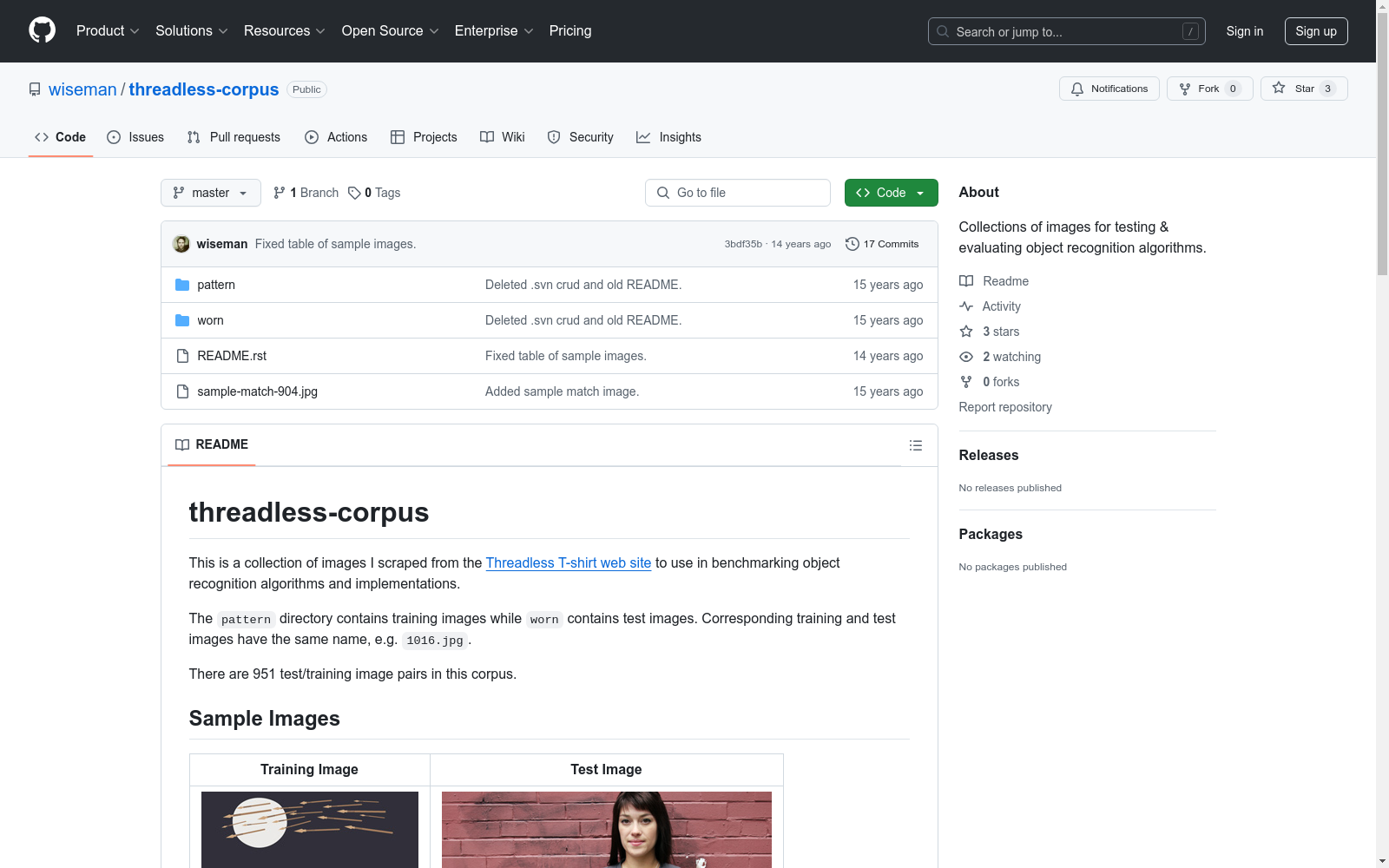
Task: Open the threadless-corpus repository link
Action: [204, 89]
